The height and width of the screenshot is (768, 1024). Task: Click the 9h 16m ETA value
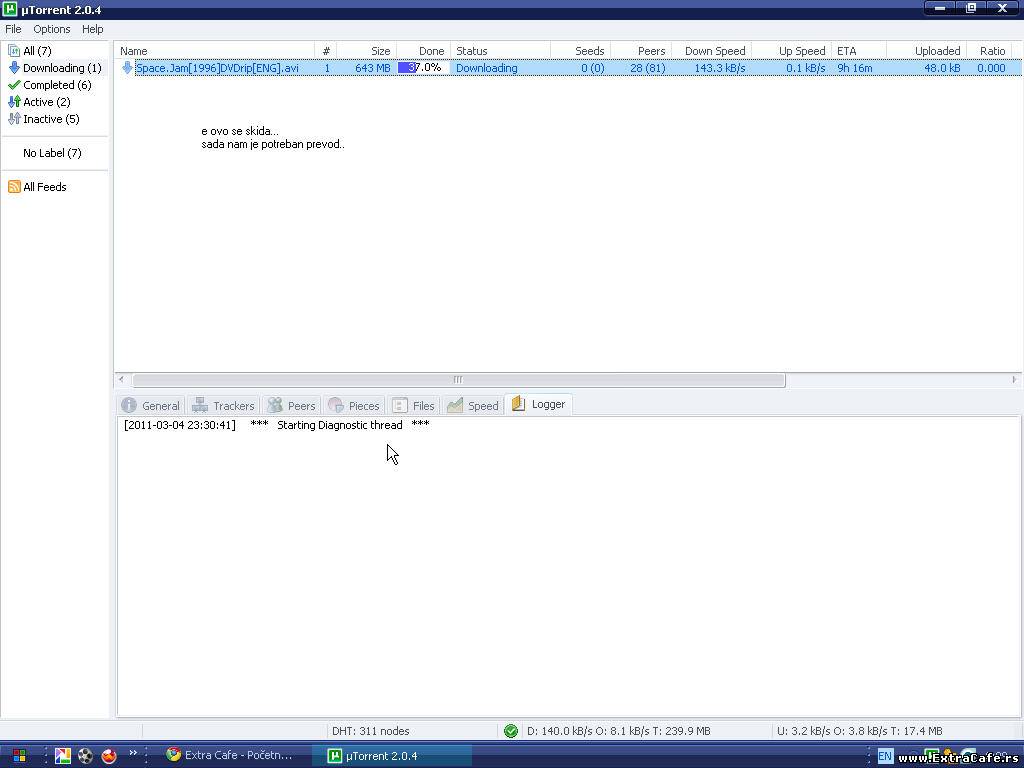(x=855, y=68)
